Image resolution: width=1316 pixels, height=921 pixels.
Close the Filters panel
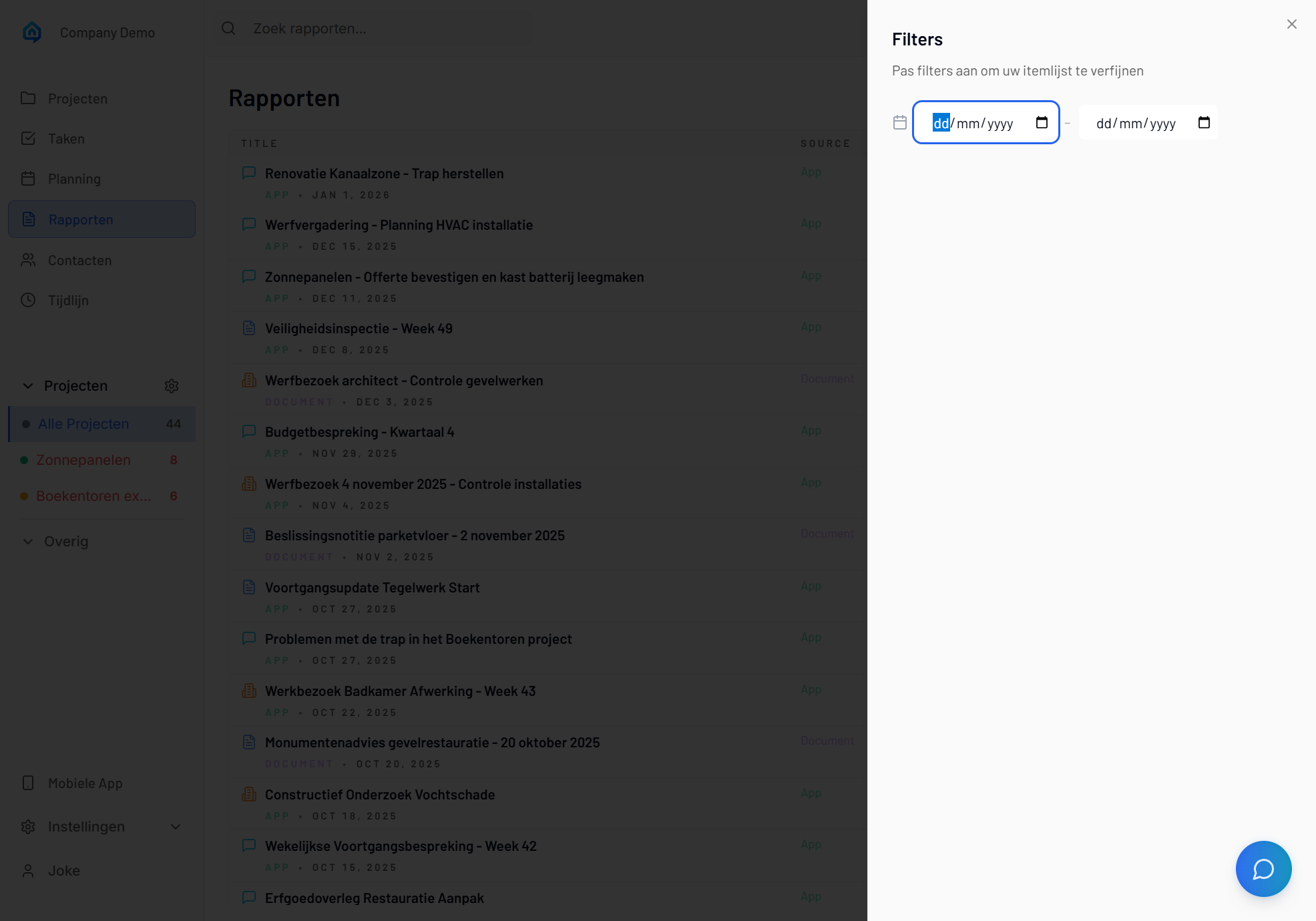1292,24
